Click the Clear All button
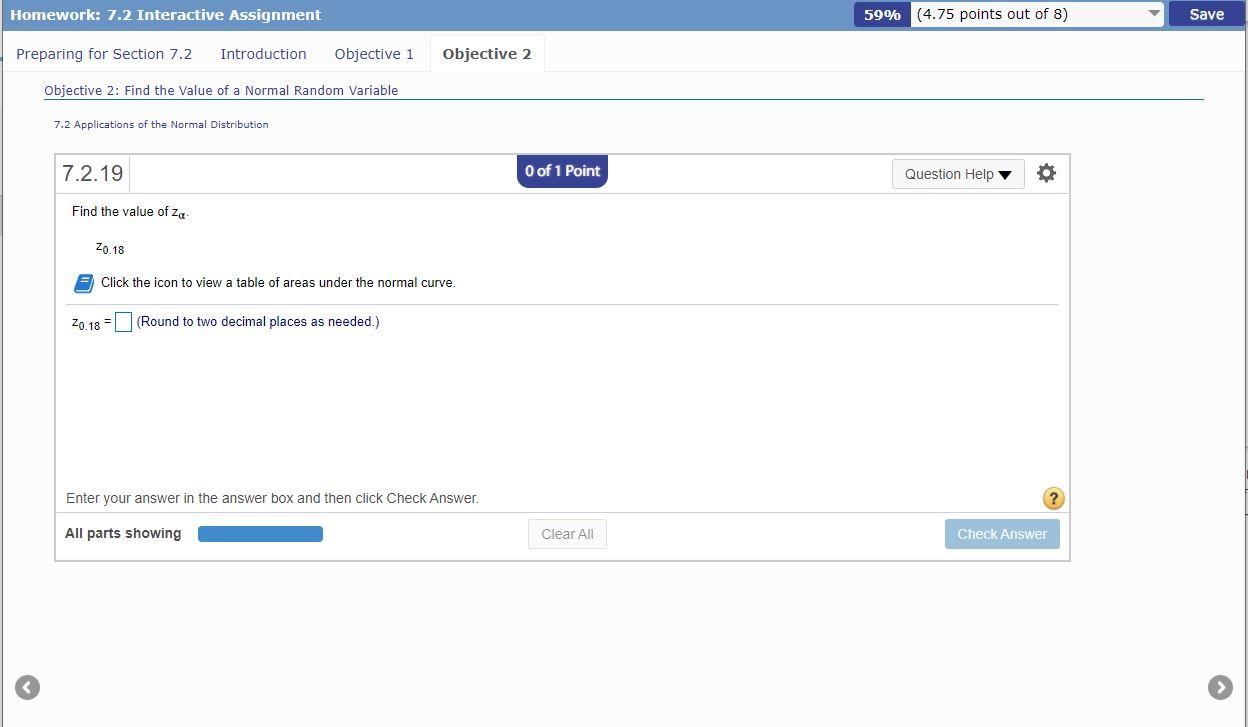 click(567, 533)
